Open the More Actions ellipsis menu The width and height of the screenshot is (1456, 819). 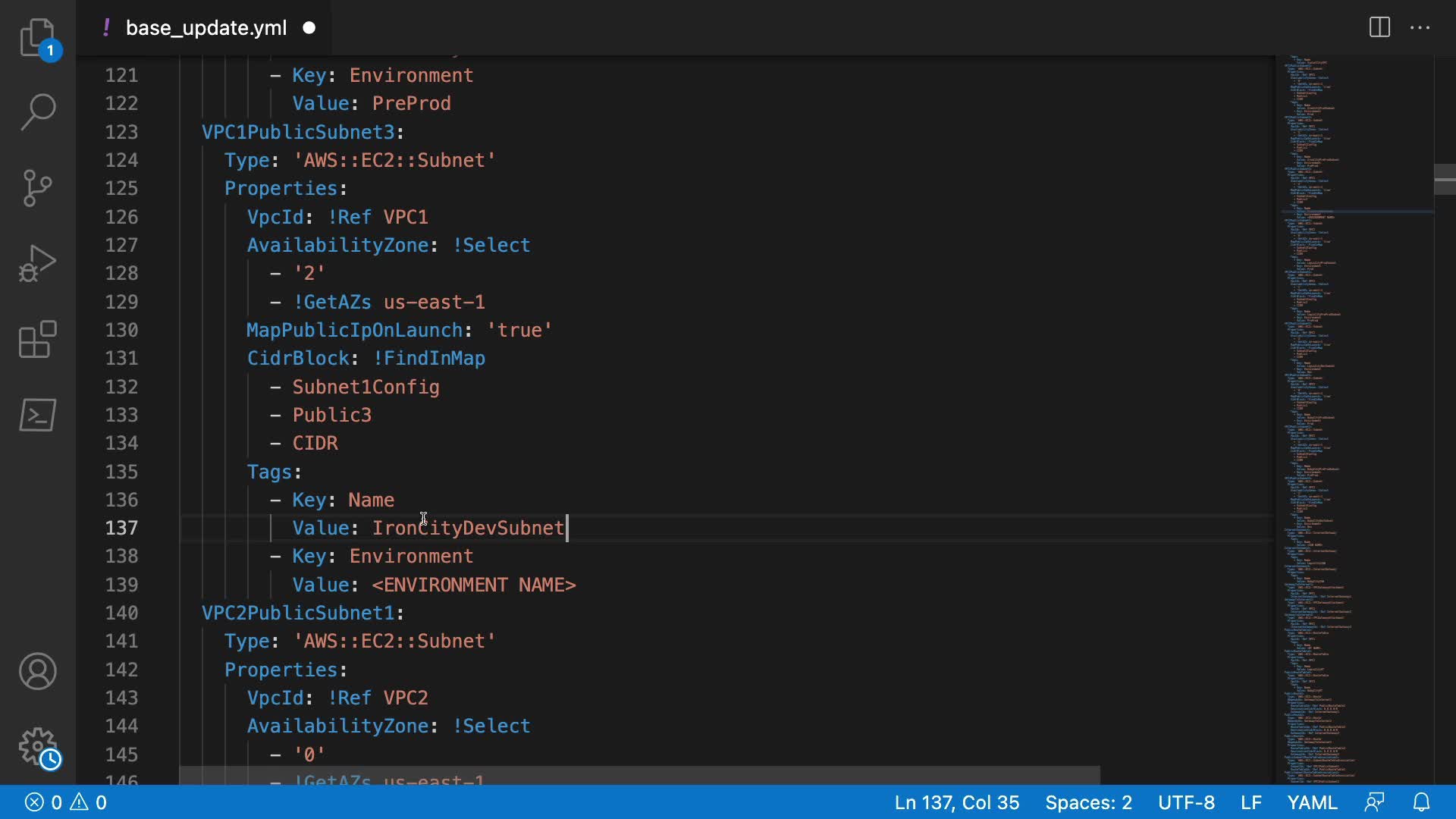tap(1420, 28)
